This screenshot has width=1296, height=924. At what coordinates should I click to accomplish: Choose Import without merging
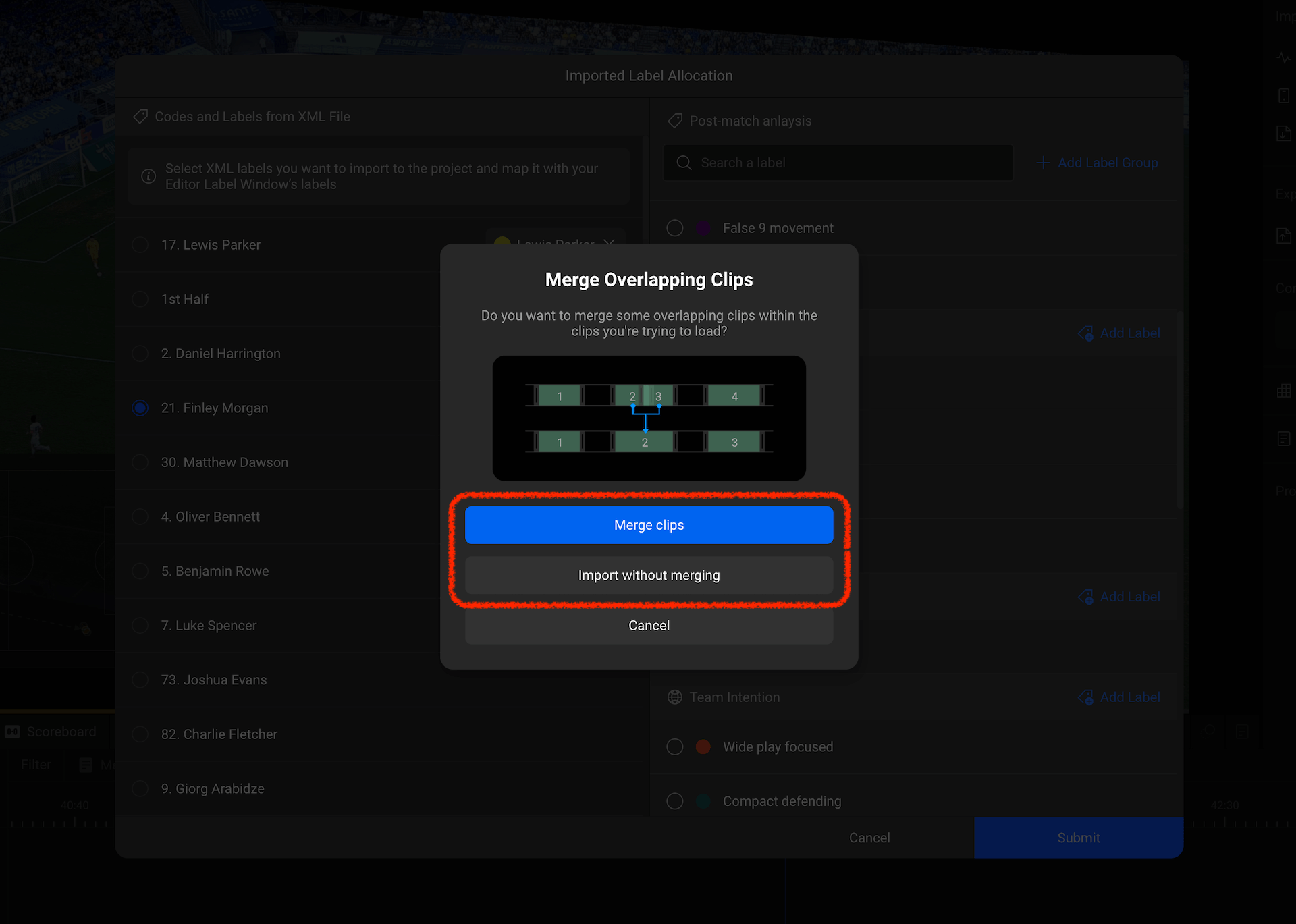649,575
